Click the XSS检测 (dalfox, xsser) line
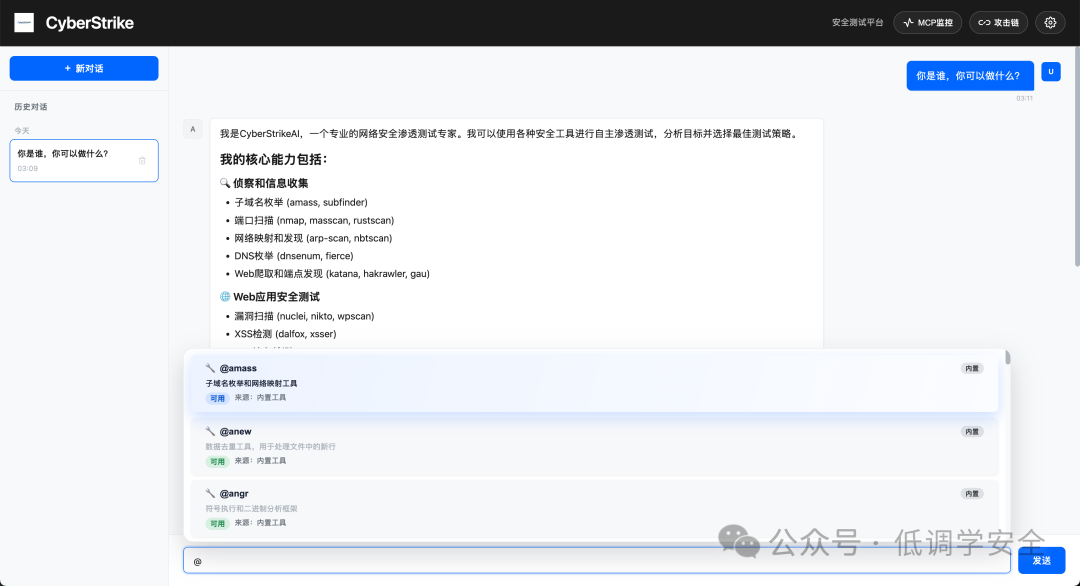The height and width of the screenshot is (586, 1080). pos(285,334)
